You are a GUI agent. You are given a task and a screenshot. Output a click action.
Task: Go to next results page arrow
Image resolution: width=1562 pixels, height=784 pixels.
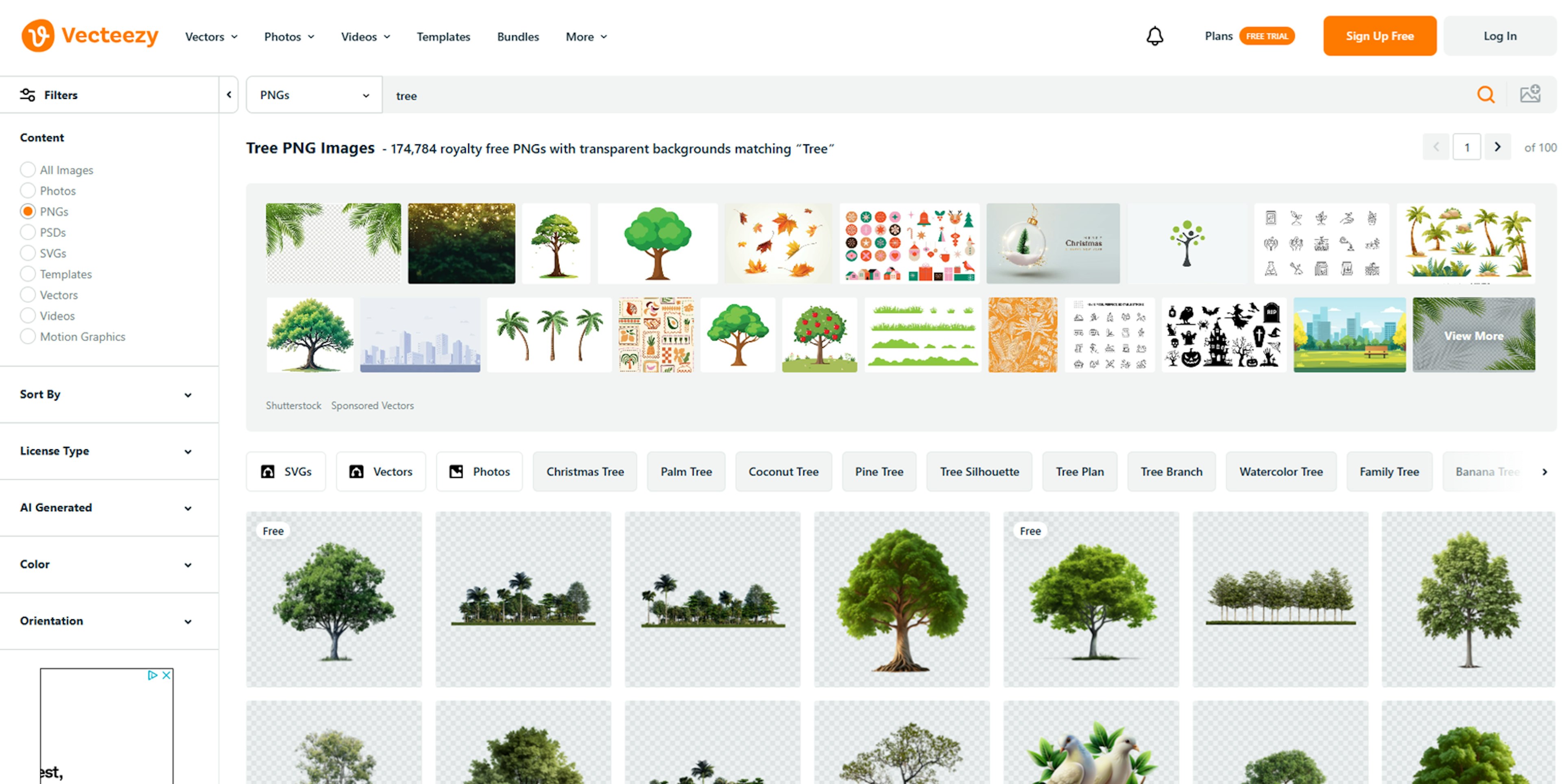(1497, 147)
